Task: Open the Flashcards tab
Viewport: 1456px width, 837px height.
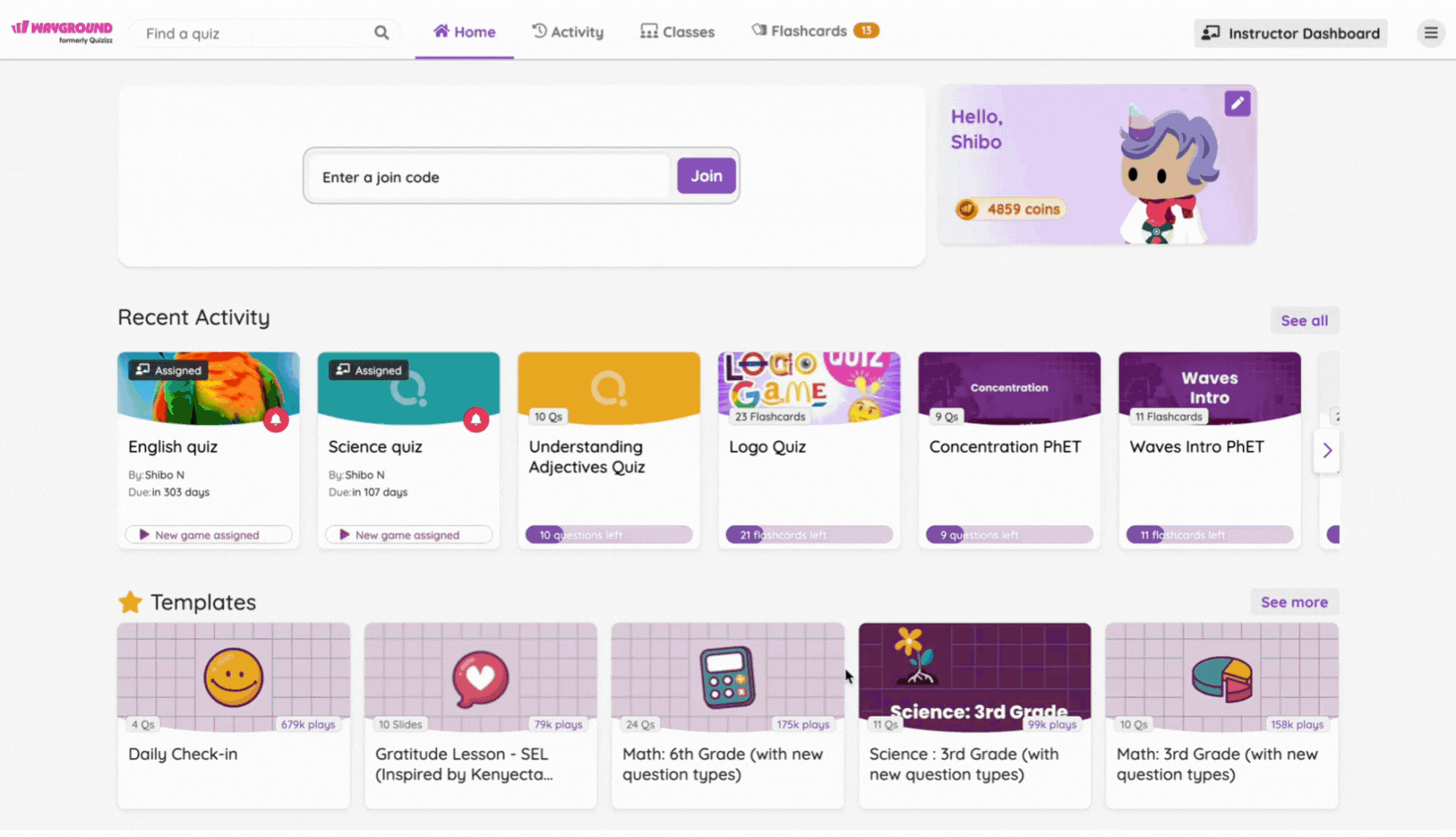Action: 809,31
